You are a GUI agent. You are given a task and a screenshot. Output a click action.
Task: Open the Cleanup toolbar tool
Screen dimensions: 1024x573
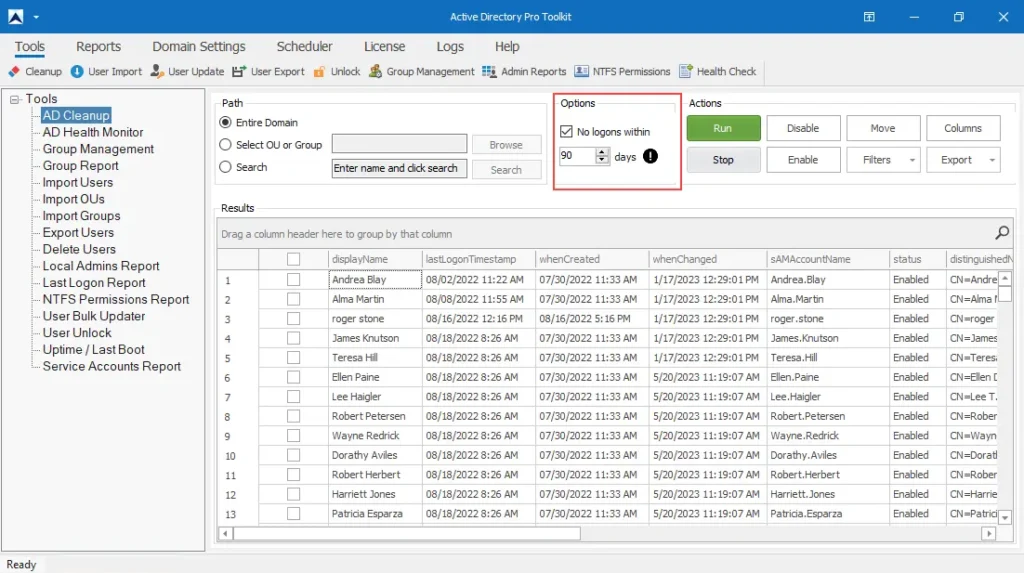coord(35,72)
